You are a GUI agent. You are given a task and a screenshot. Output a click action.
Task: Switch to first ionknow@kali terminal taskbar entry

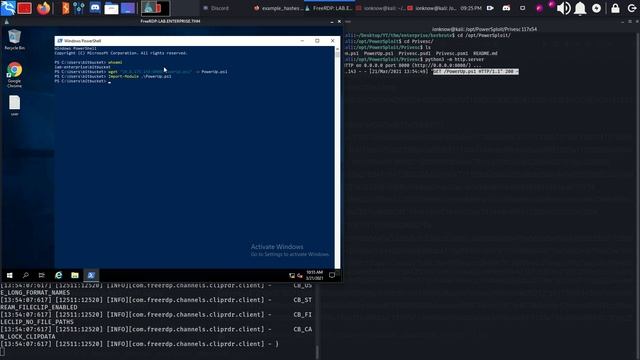[x=380, y=8]
